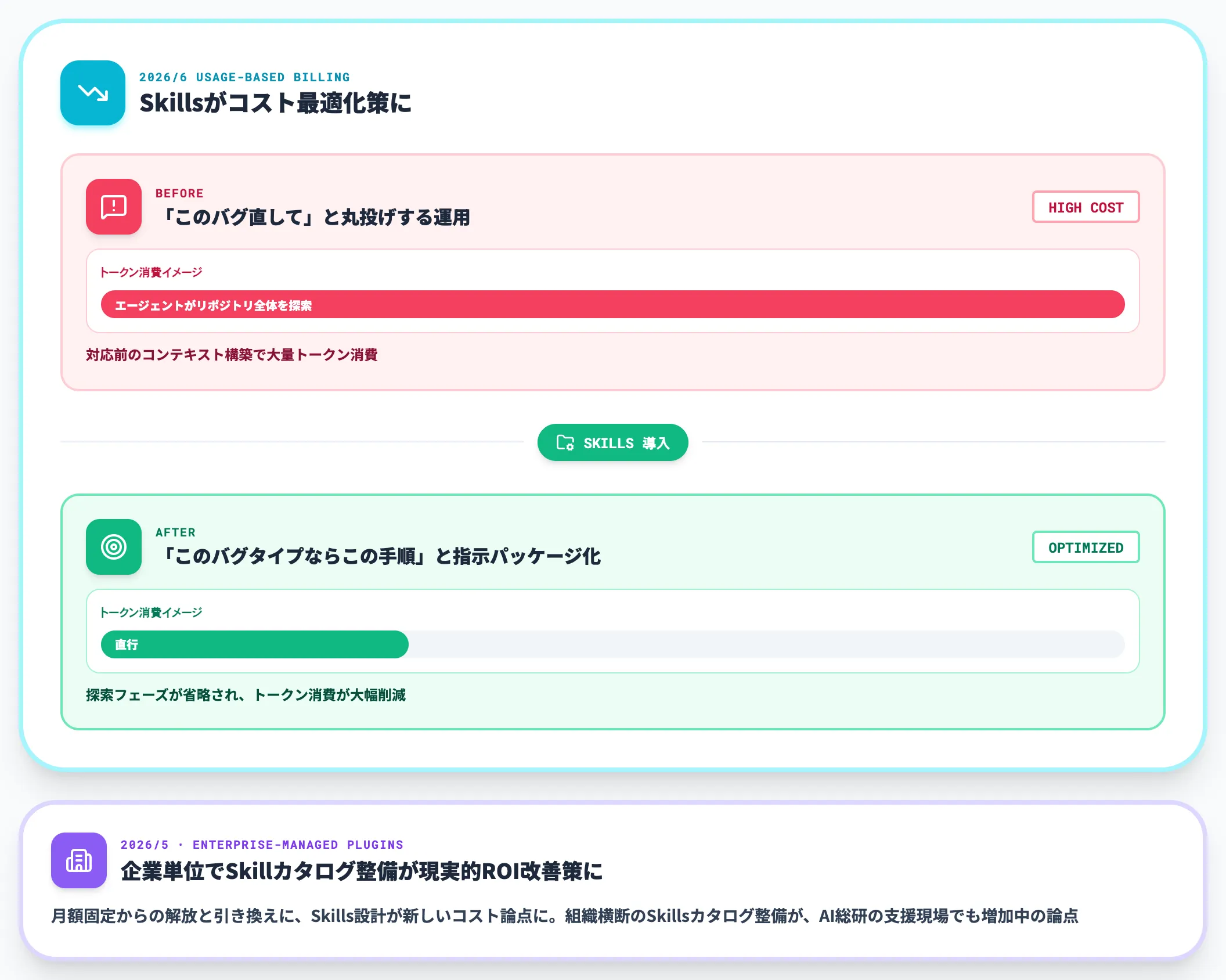Click the paragraph starting 月額固定からの解放と引き換えに
Image resolution: width=1226 pixels, height=980 pixels.
565,916
